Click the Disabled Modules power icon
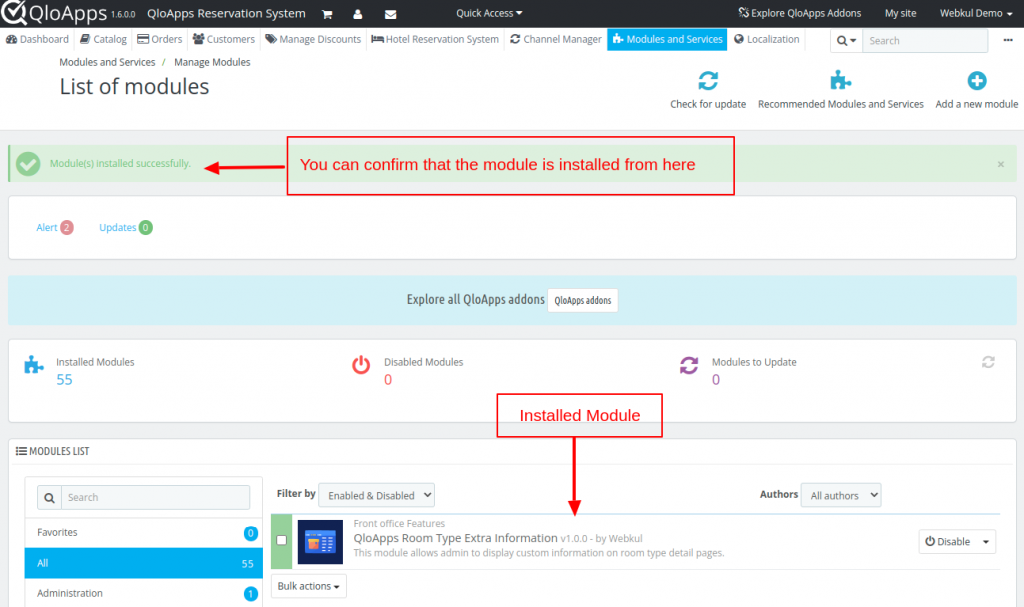This screenshot has width=1024, height=607. pos(361,365)
